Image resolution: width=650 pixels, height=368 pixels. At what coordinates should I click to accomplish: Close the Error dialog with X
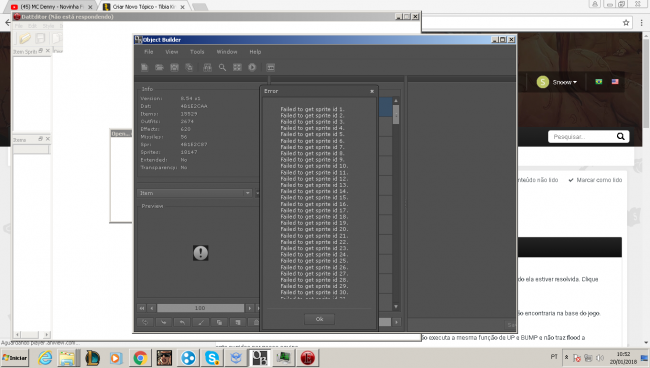(x=372, y=91)
